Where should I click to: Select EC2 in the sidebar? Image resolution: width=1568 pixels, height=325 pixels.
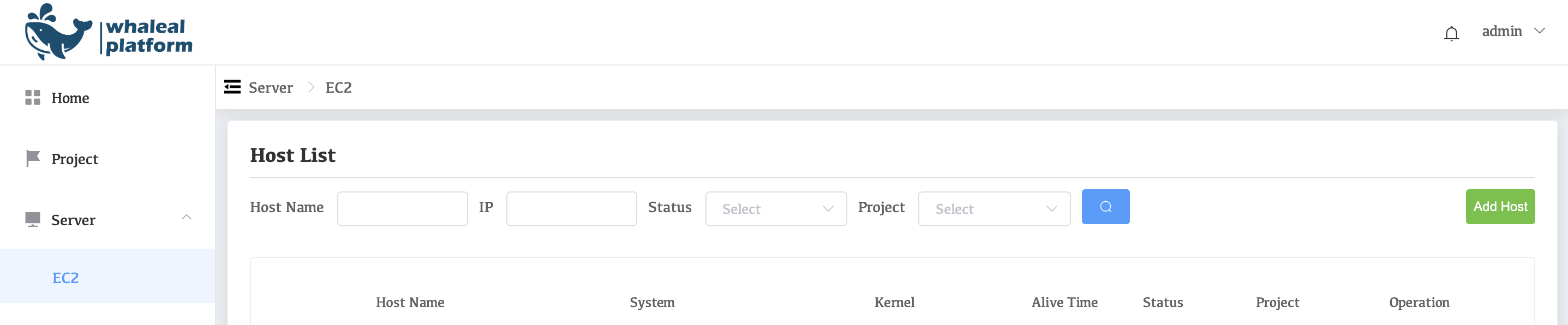point(65,277)
